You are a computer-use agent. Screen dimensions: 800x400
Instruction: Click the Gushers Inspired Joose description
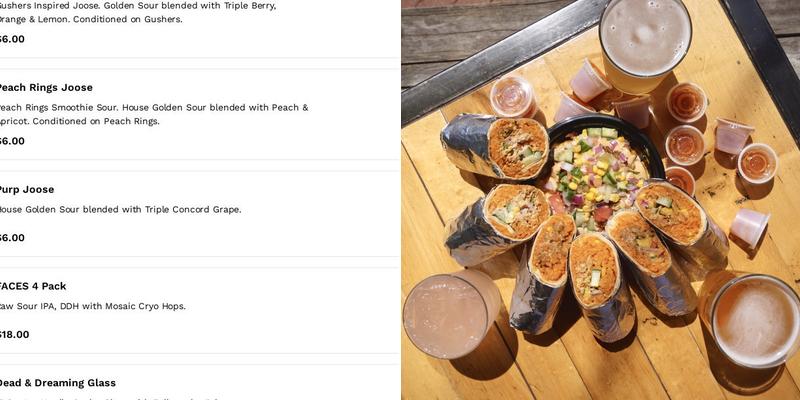138,12
